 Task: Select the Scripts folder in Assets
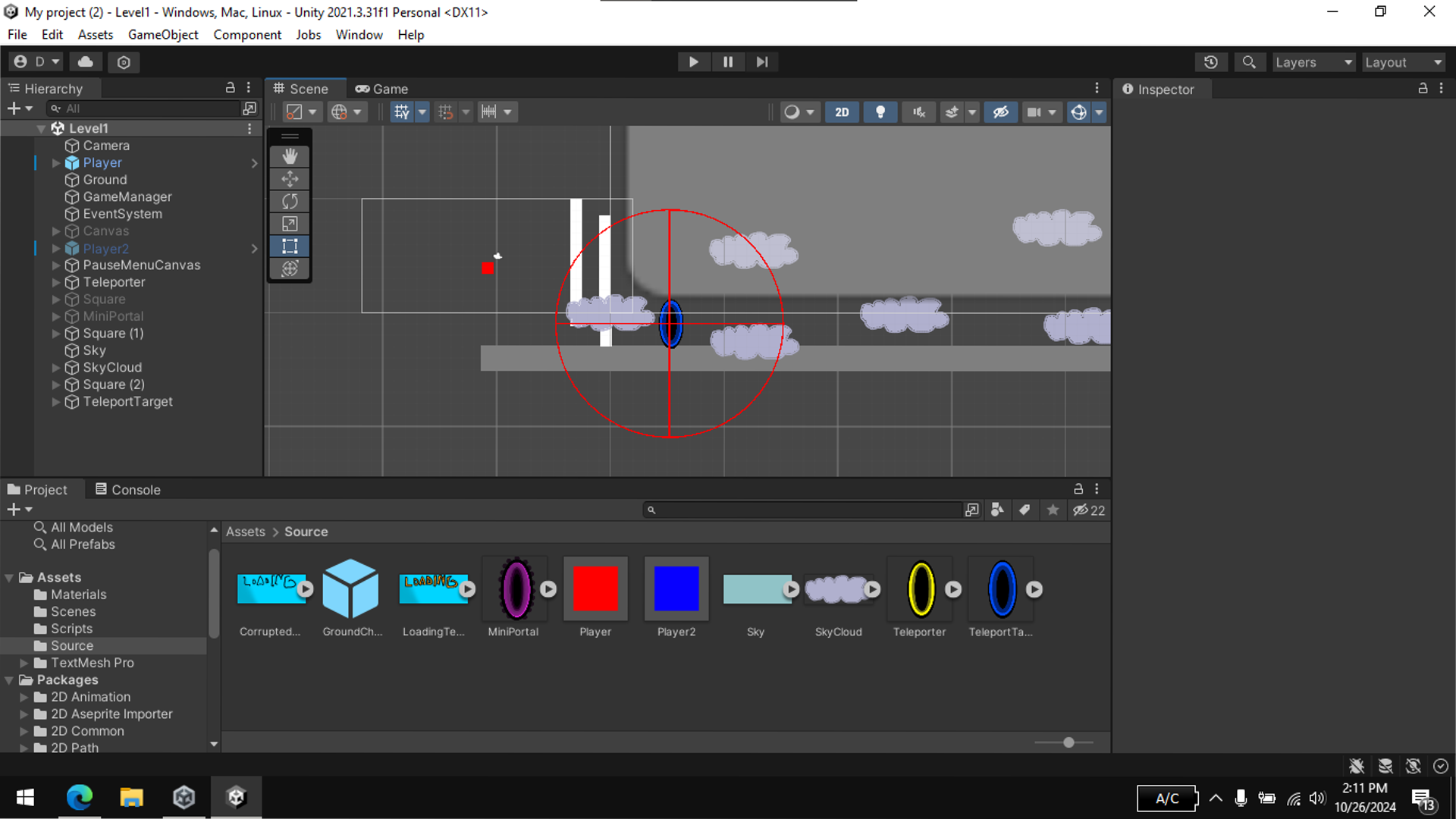click(71, 629)
